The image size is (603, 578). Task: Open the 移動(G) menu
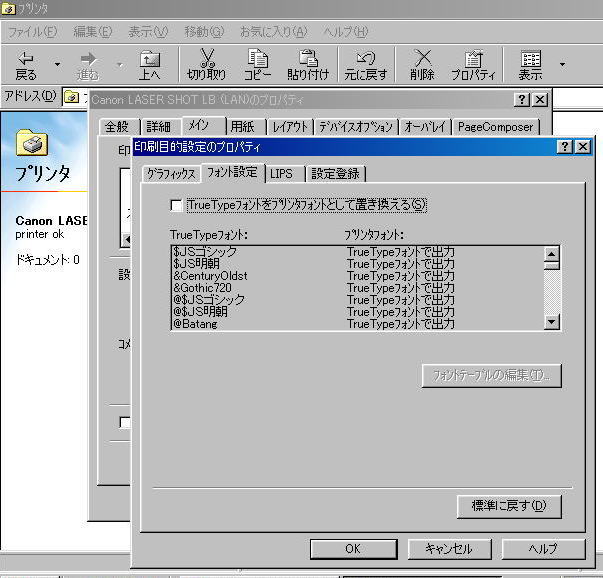coord(204,32)
